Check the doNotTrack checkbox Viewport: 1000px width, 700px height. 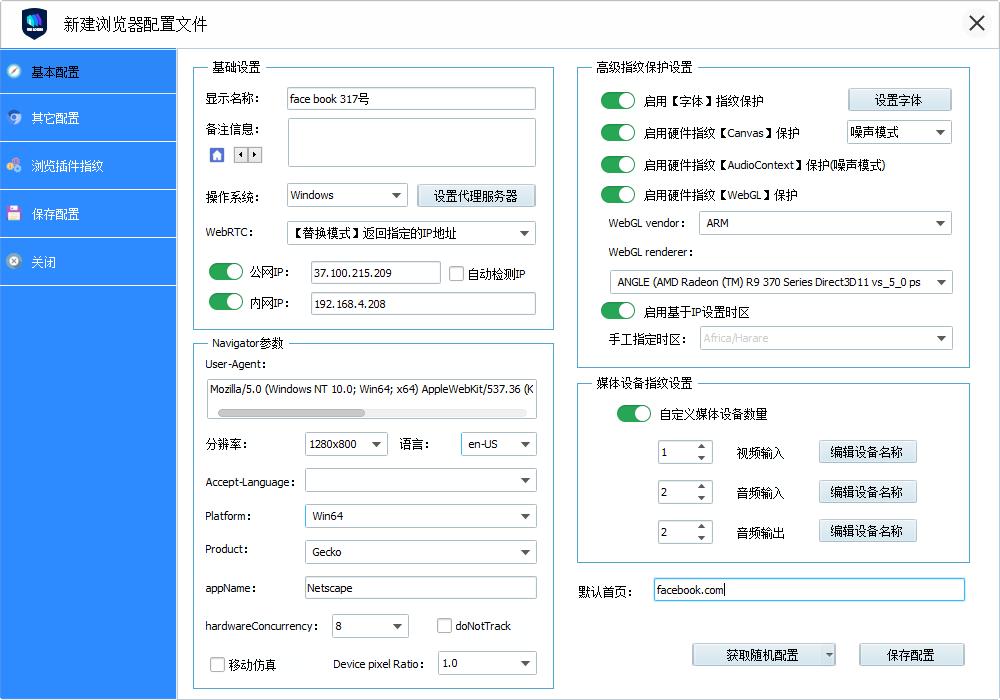click(444, 625)
